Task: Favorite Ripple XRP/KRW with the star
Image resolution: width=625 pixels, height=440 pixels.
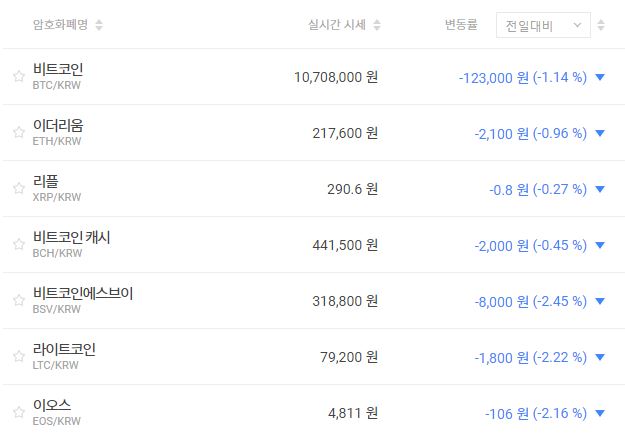Action: click(x=18, y=188)
